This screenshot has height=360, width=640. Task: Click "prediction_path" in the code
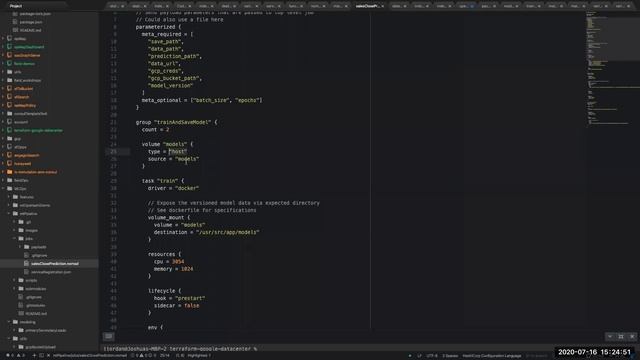[x=173, y=56]
